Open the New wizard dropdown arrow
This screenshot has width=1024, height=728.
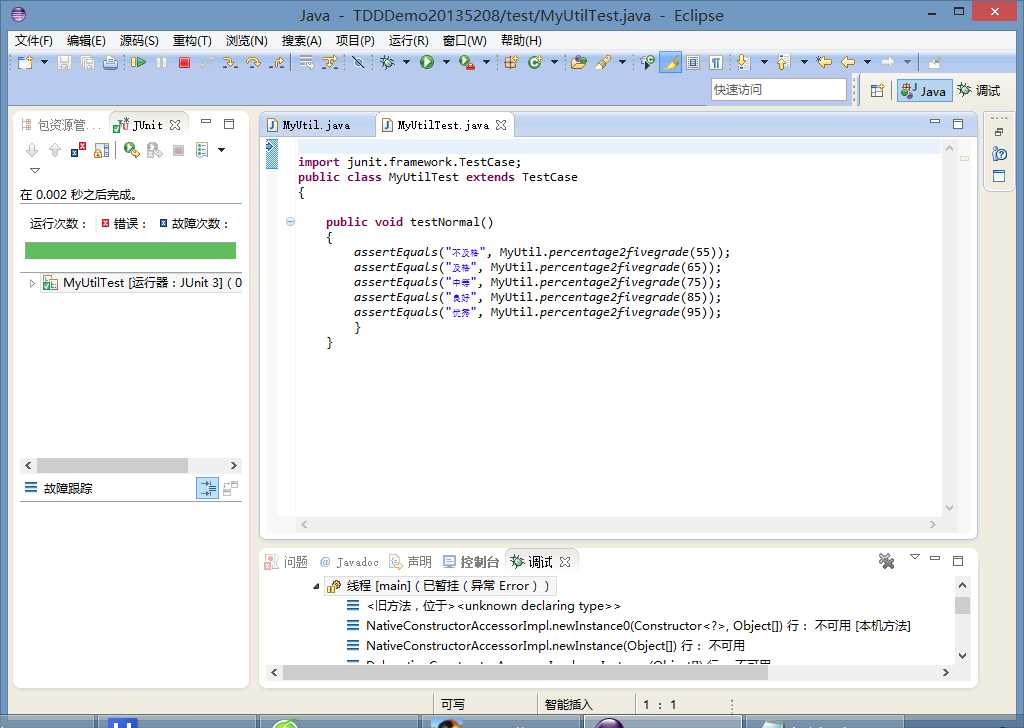[x=44, y=63]
